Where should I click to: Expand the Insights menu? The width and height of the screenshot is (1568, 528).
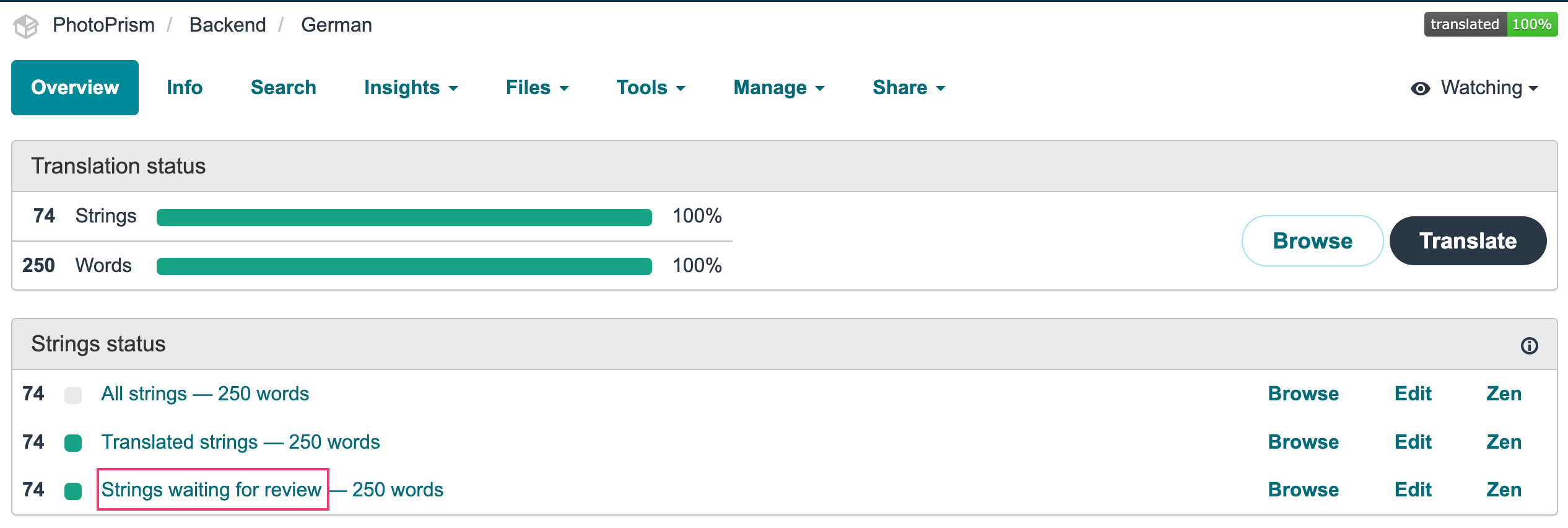411,88
